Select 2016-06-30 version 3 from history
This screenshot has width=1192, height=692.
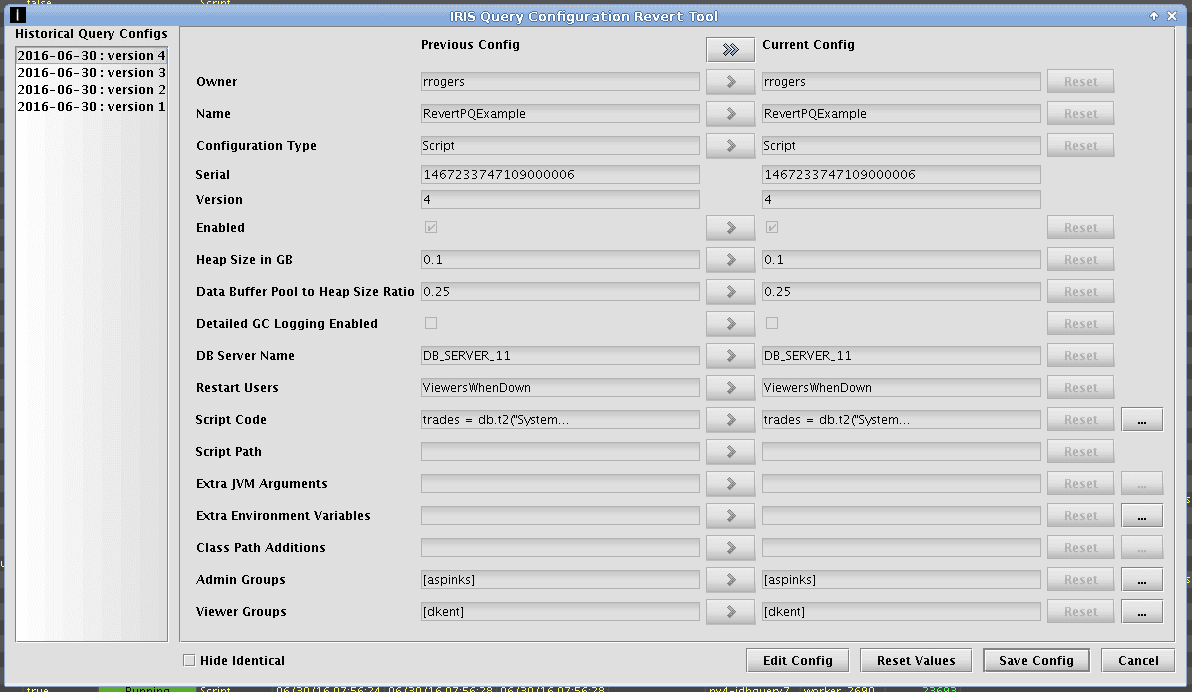pyautogui.click(x=91, y=73)
